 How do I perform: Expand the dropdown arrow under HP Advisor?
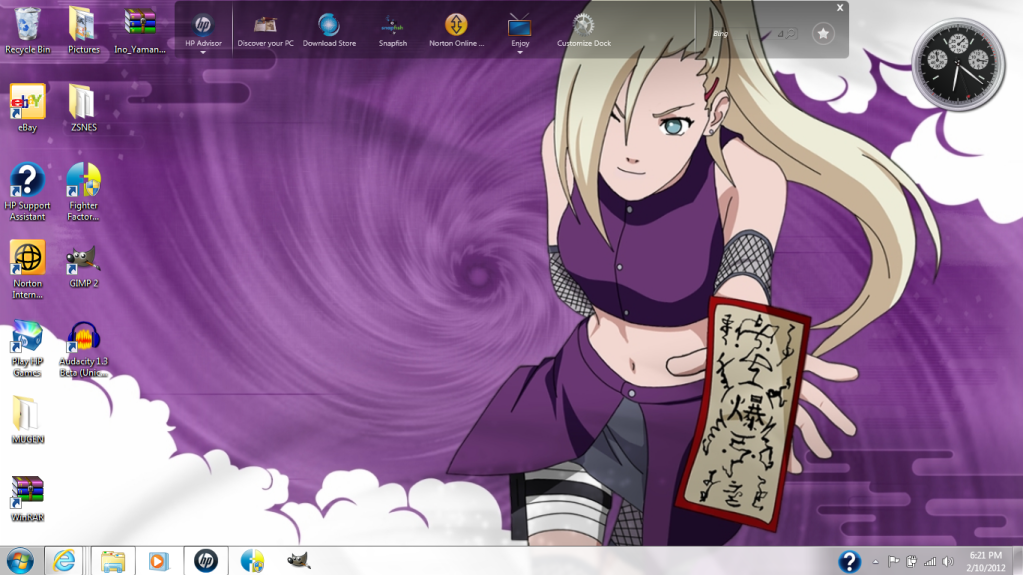click(x=203, y=52)
